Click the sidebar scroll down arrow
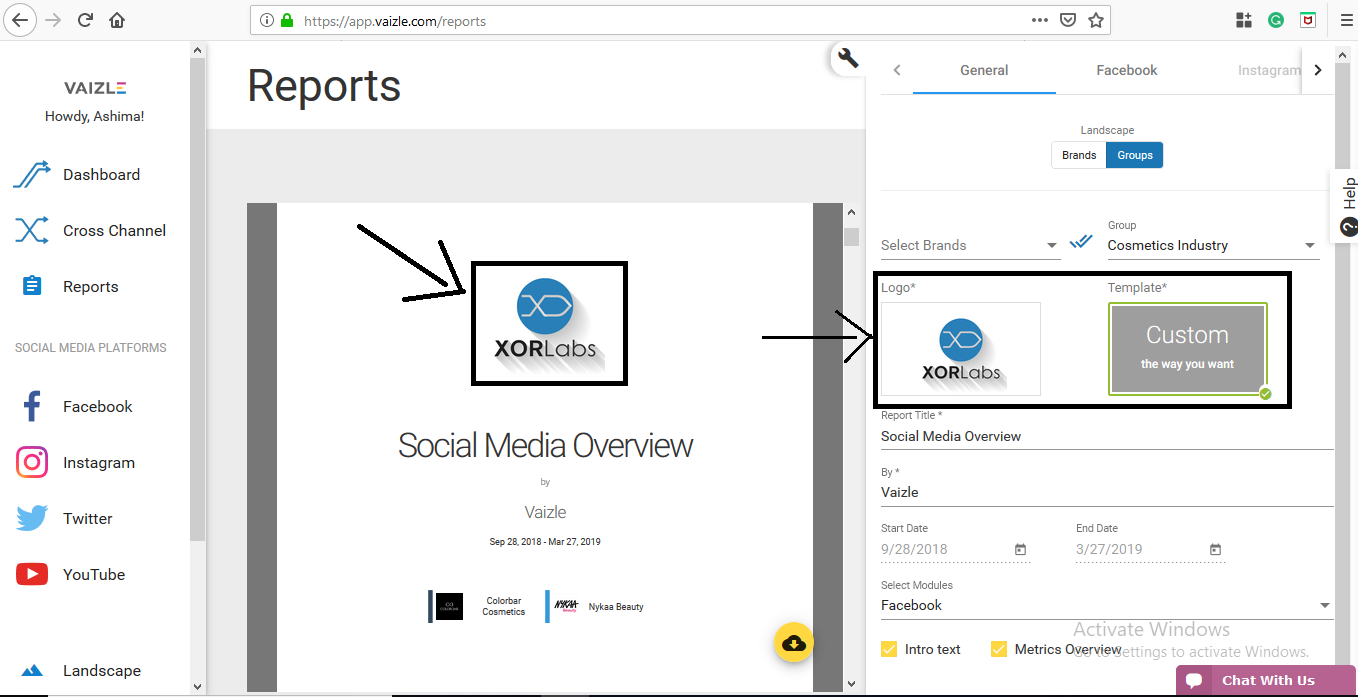 196,686
